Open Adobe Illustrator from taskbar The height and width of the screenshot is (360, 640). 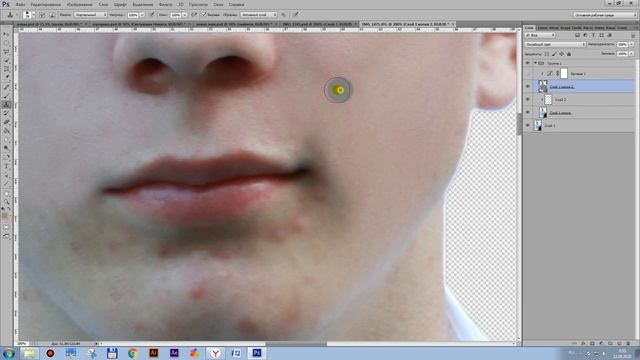pos(153,353)
